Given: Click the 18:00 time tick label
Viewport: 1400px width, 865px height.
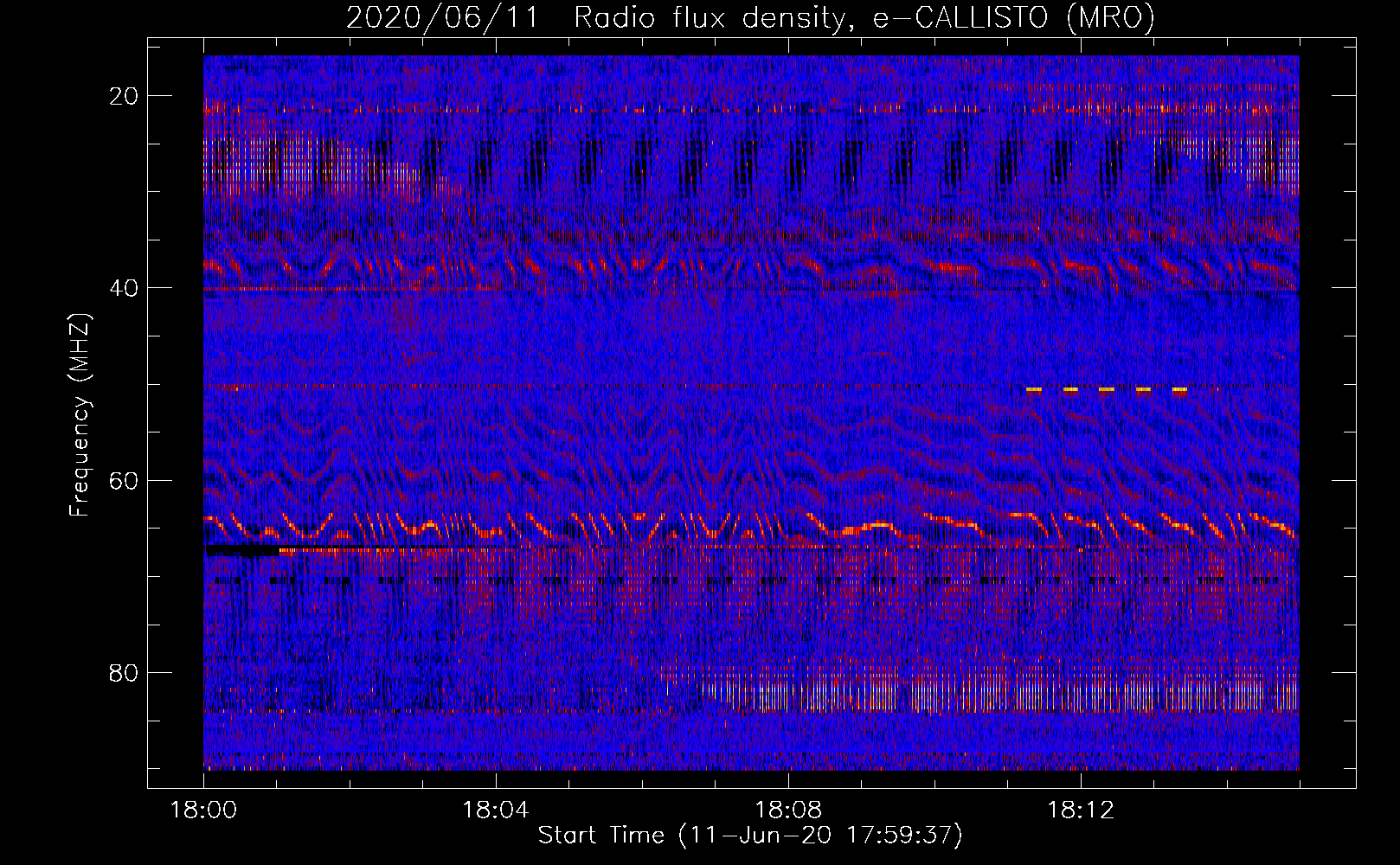Looking at the screenshot, I should click(203, 811).
